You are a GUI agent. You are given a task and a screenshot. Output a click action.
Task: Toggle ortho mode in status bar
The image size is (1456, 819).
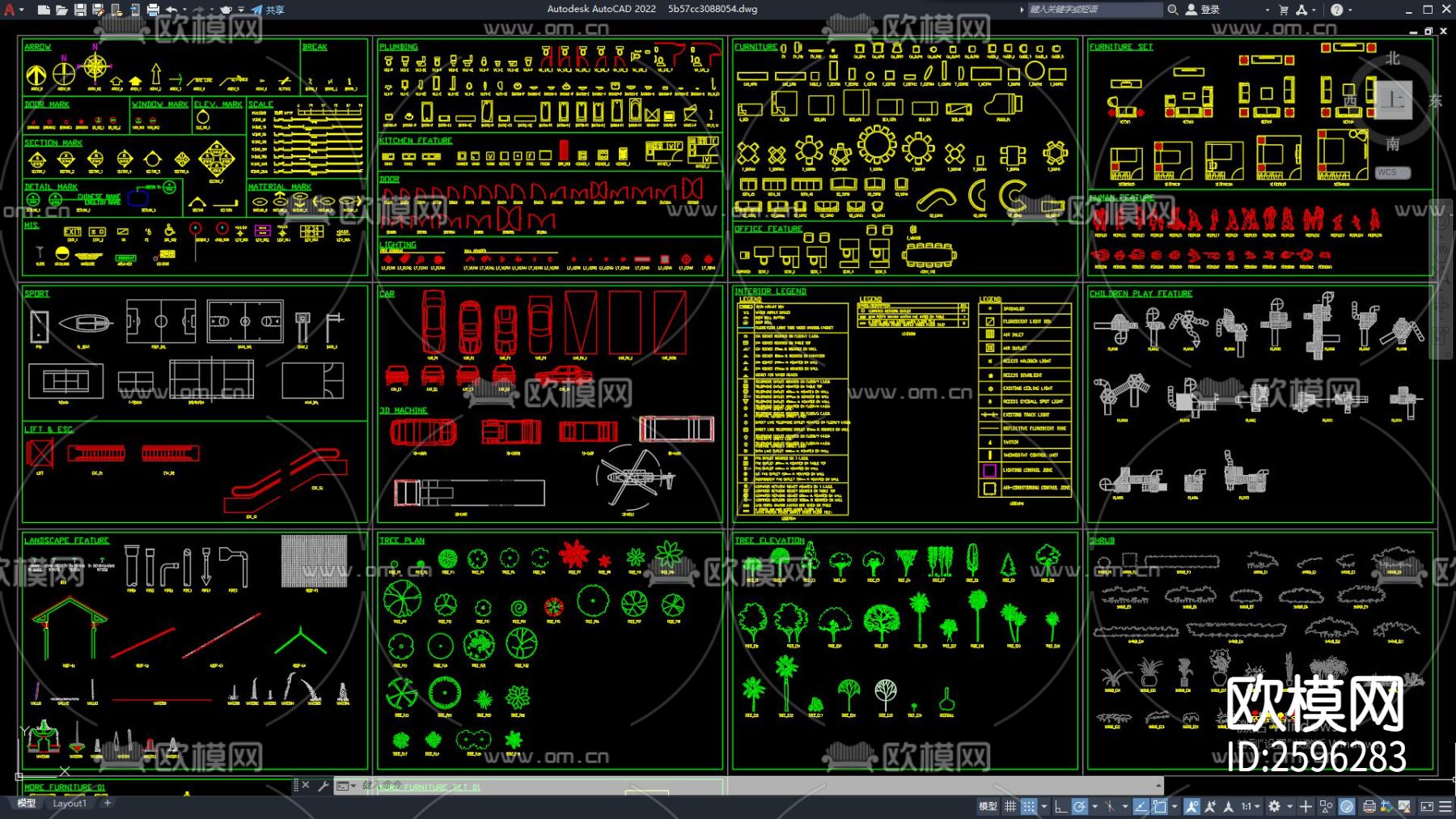pos(1060,807)
